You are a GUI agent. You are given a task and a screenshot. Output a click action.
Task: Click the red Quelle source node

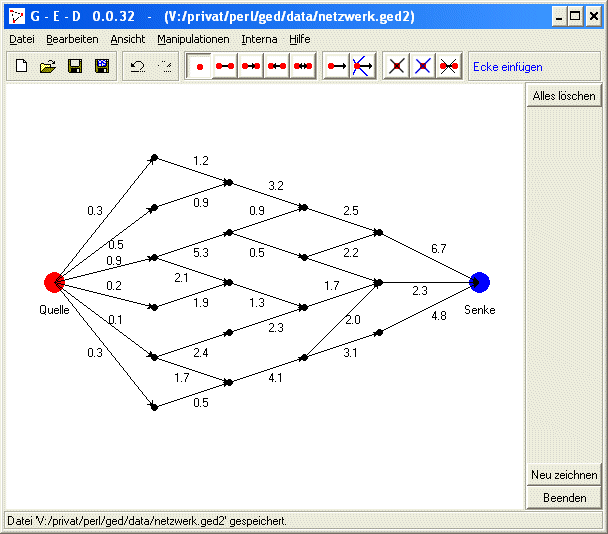tap(54, 282)
